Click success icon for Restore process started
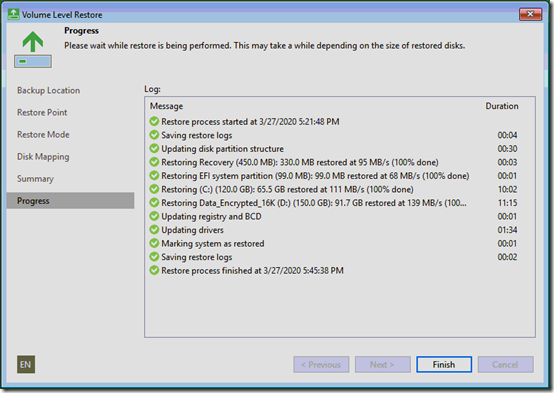The image size is (554, 393). [154, 121]
